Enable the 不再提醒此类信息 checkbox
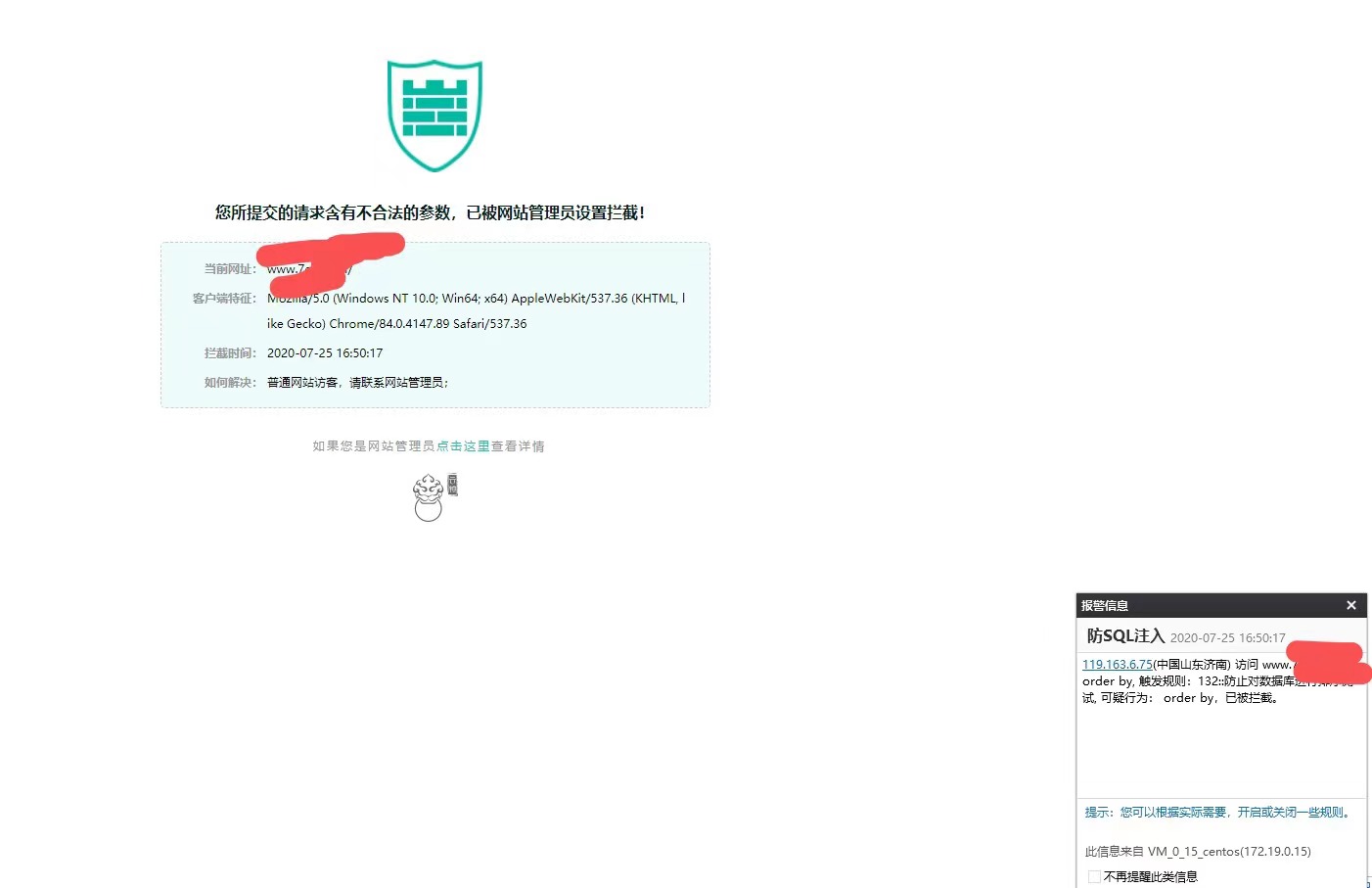 pos(1094,876)
